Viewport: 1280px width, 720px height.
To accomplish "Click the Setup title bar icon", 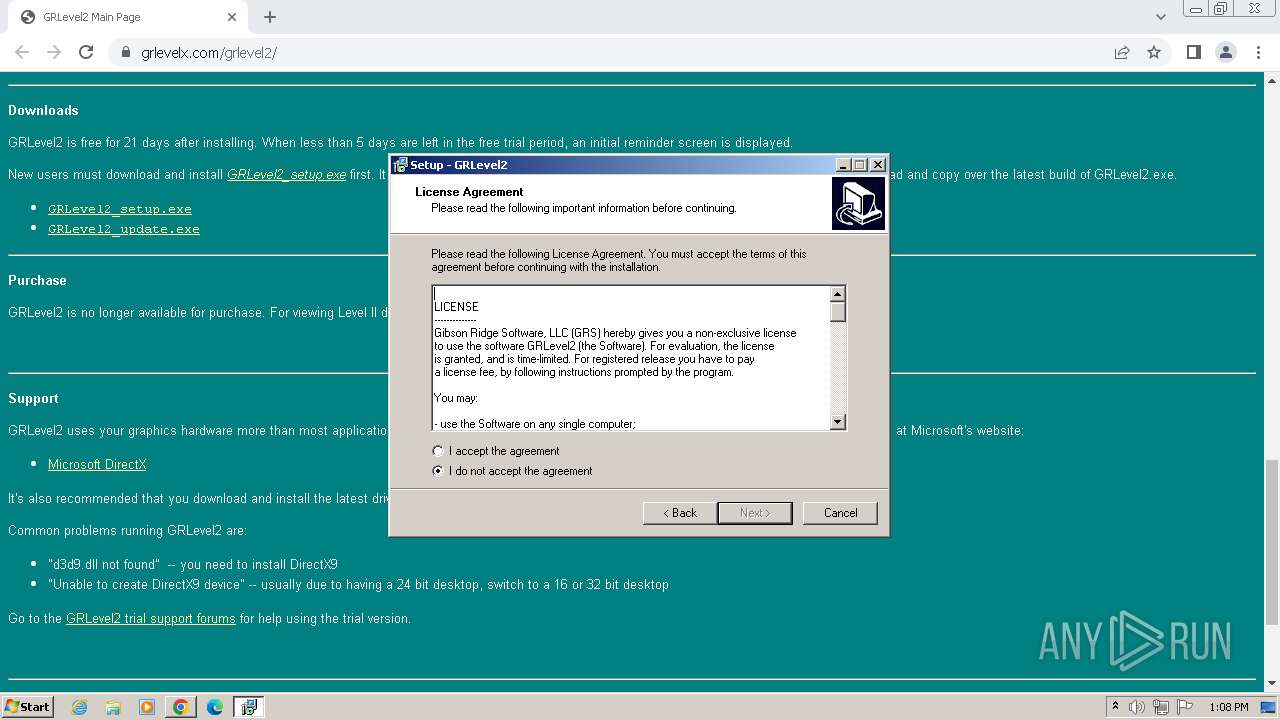I will 401,165.
